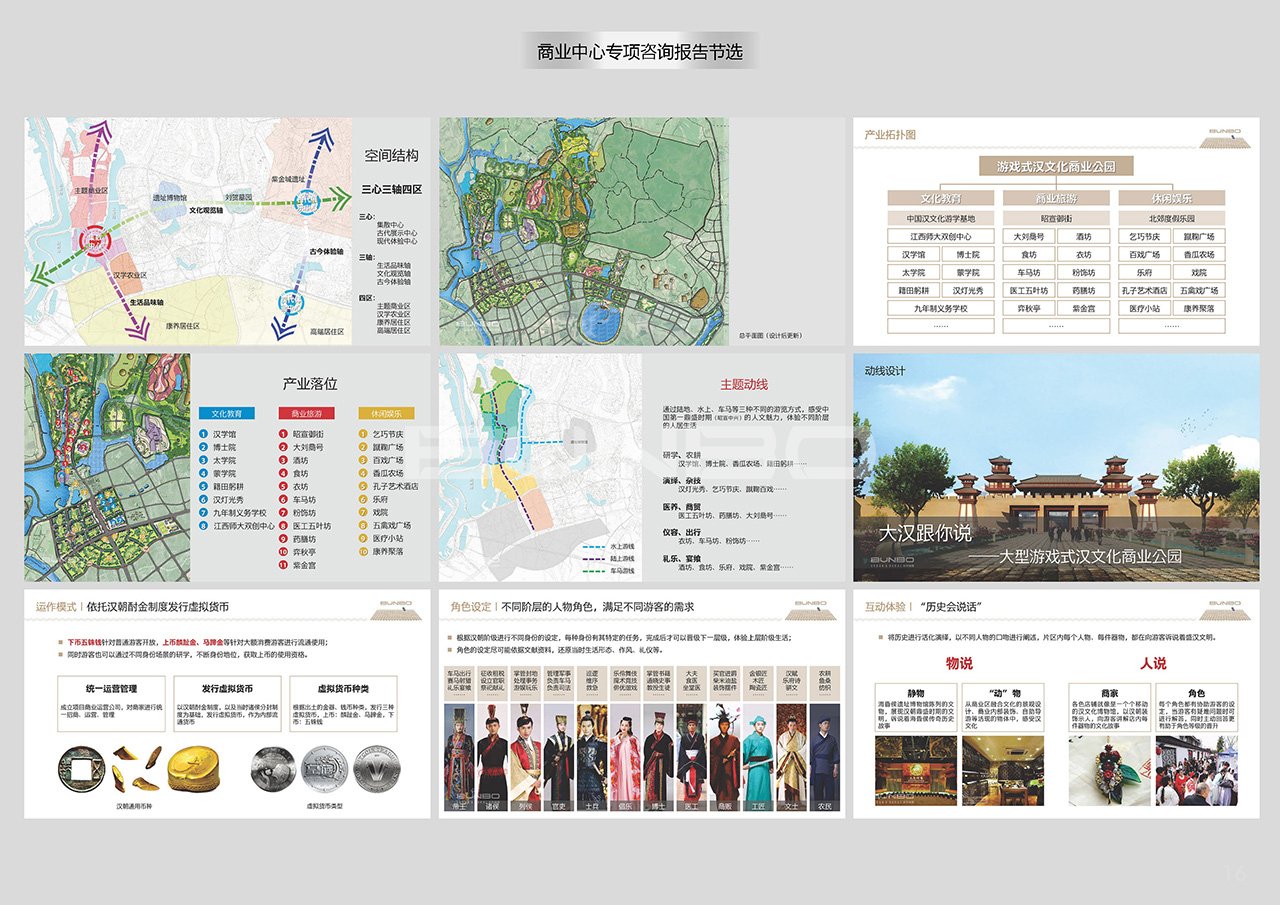Select the red 商业旅游 label under 产业落位
1280x905 pixels.
[306, 413]
